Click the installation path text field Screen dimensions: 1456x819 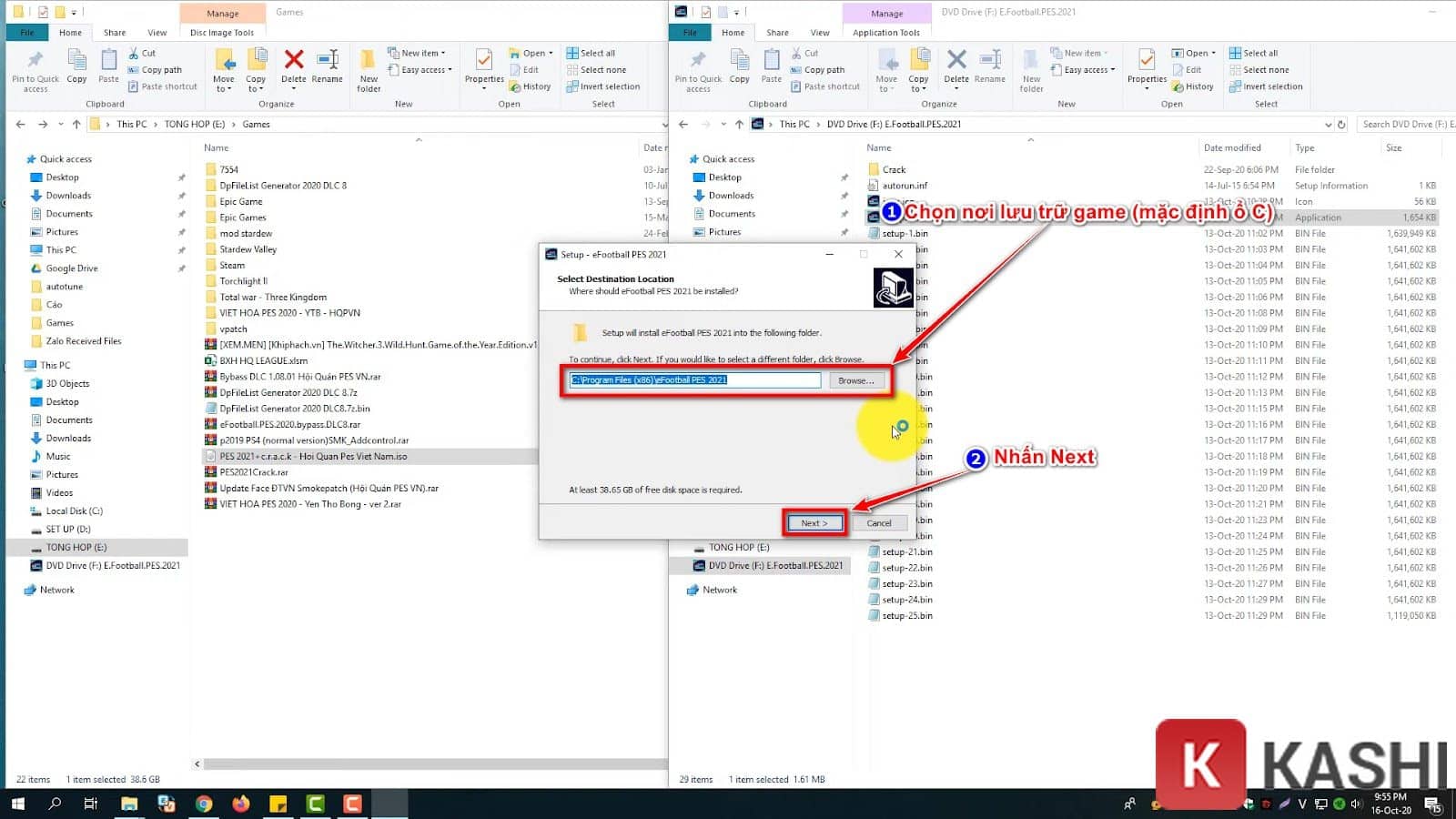(x=694, y=380)
